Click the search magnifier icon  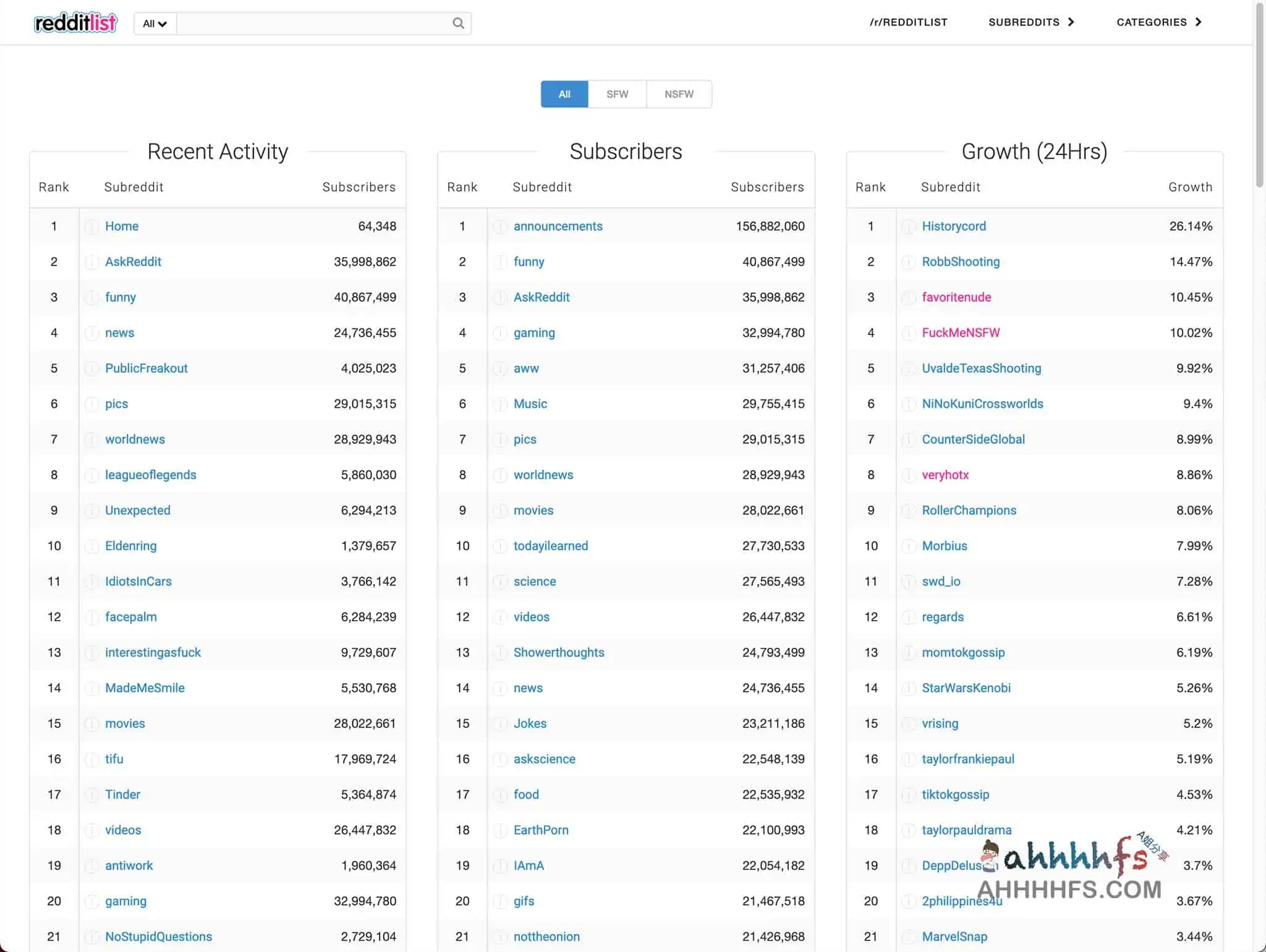tap(458, 23)
